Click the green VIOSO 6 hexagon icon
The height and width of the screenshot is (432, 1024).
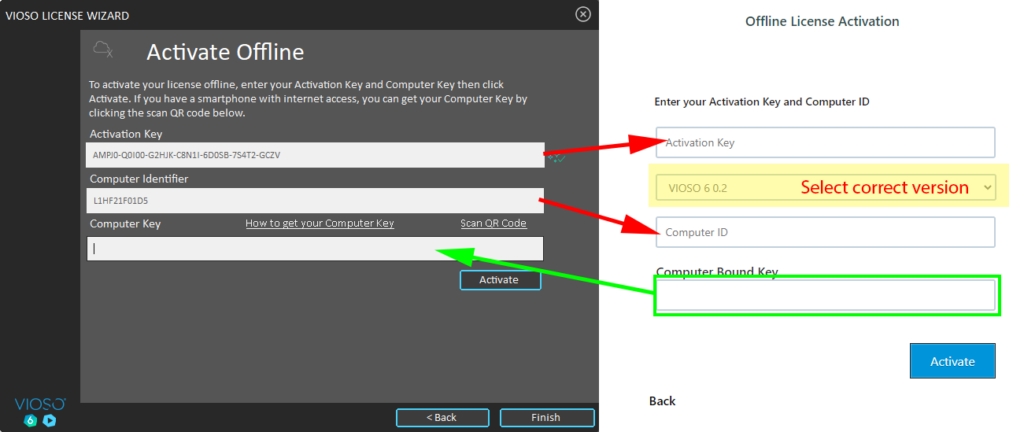pyautogui.click(x=31, y=420)
